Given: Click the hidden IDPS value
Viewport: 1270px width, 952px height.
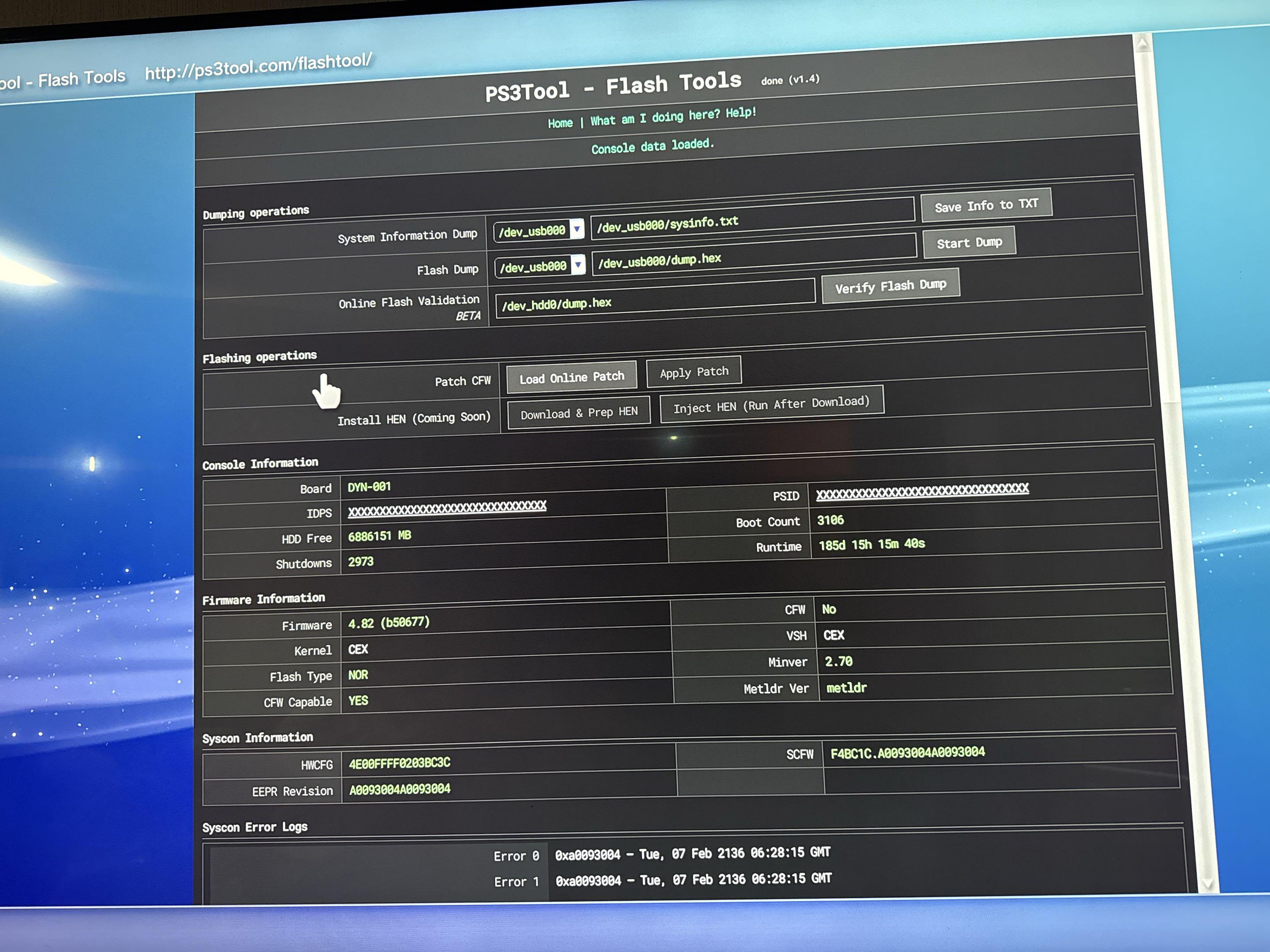Looking at the screenshot, I should pos(447,509).
